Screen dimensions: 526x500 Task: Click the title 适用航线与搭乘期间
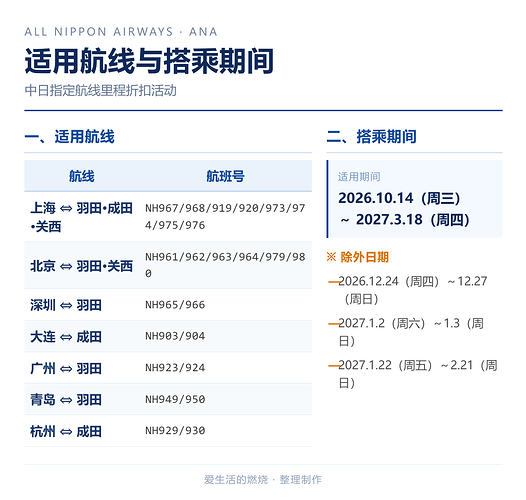(x=149, y=61)
